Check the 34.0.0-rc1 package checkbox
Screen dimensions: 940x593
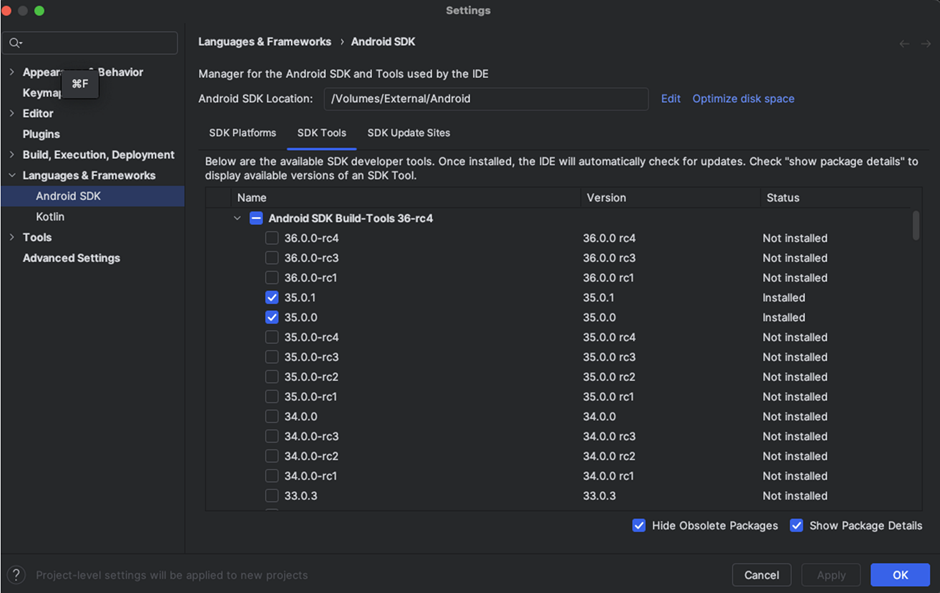click(x=272, y=475)
